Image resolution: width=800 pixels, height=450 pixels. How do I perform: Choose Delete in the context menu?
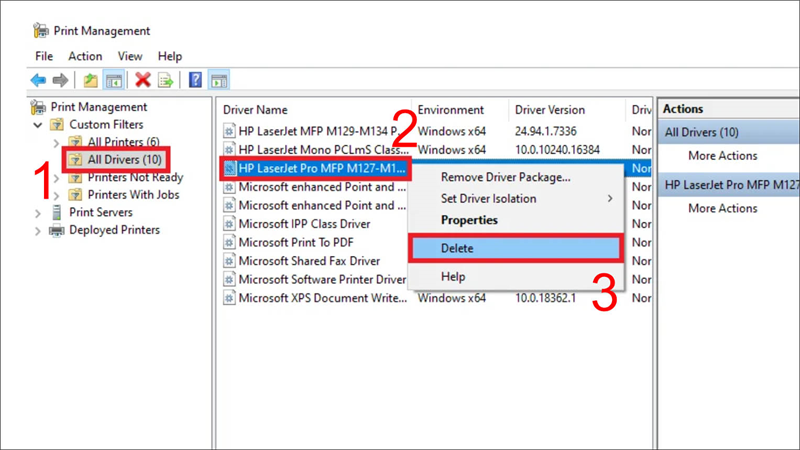(516, 248)
